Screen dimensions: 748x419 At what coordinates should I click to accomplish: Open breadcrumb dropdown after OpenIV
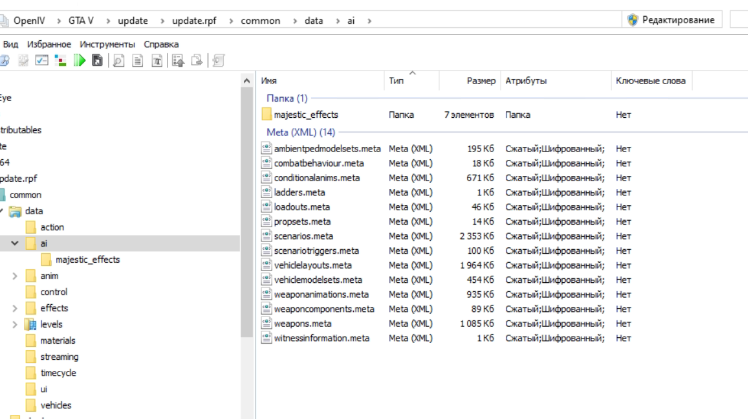pyautogui.click(x=59, y=21)
